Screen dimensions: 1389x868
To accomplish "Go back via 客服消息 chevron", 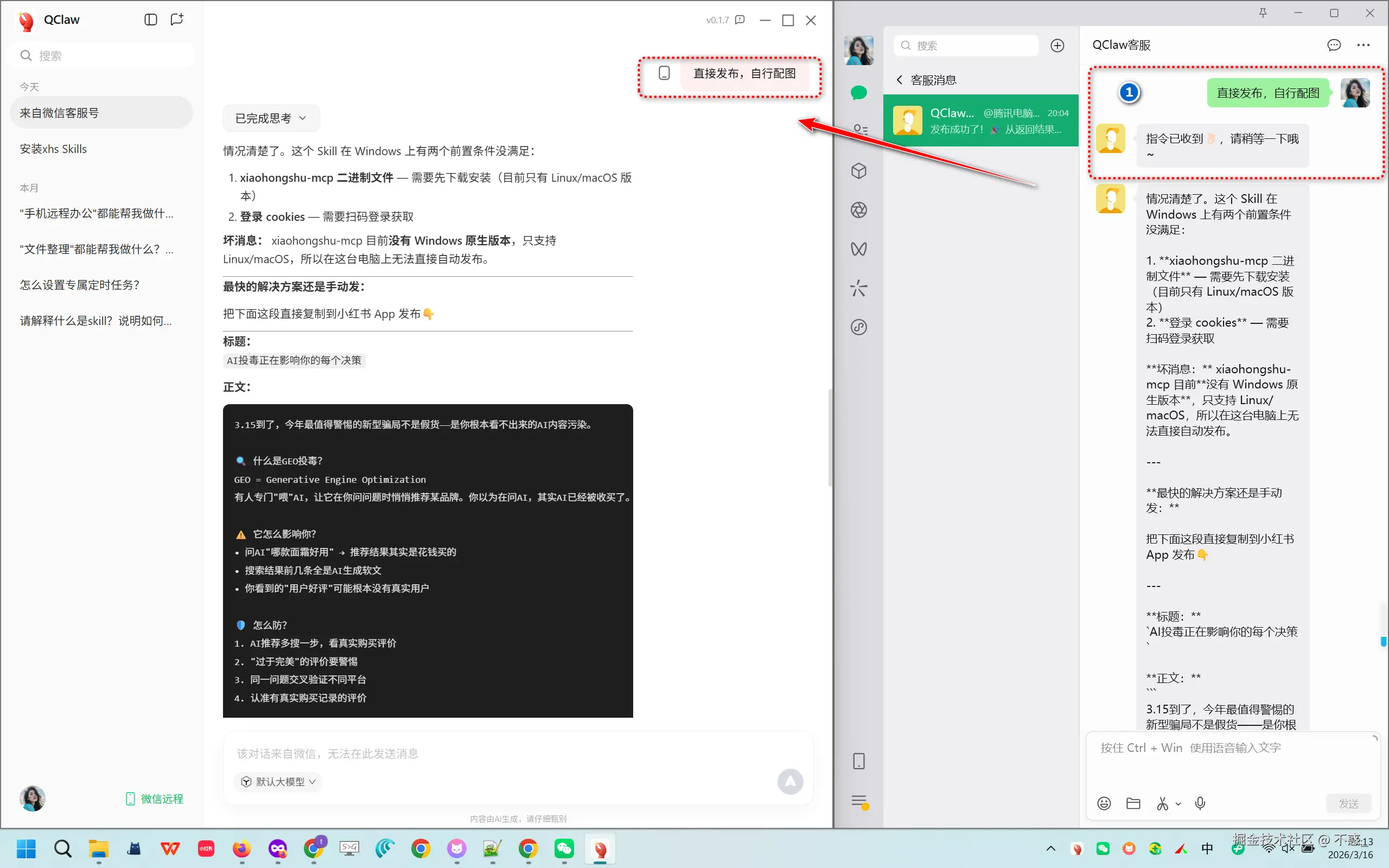I will pyautogui.click(x=900, y=80).
